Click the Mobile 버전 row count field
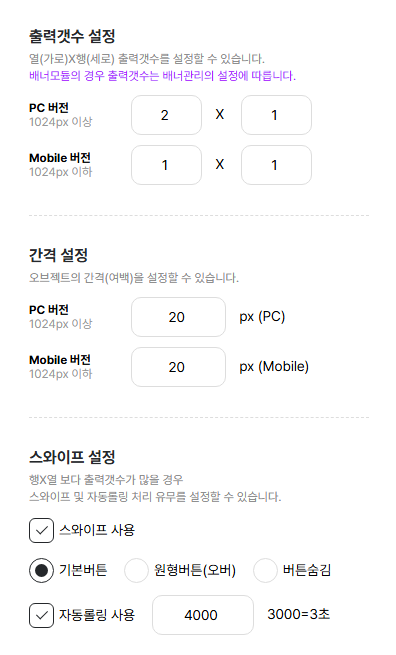The width and height of the screenshot is (396, 655). click(x=276, y=165)
